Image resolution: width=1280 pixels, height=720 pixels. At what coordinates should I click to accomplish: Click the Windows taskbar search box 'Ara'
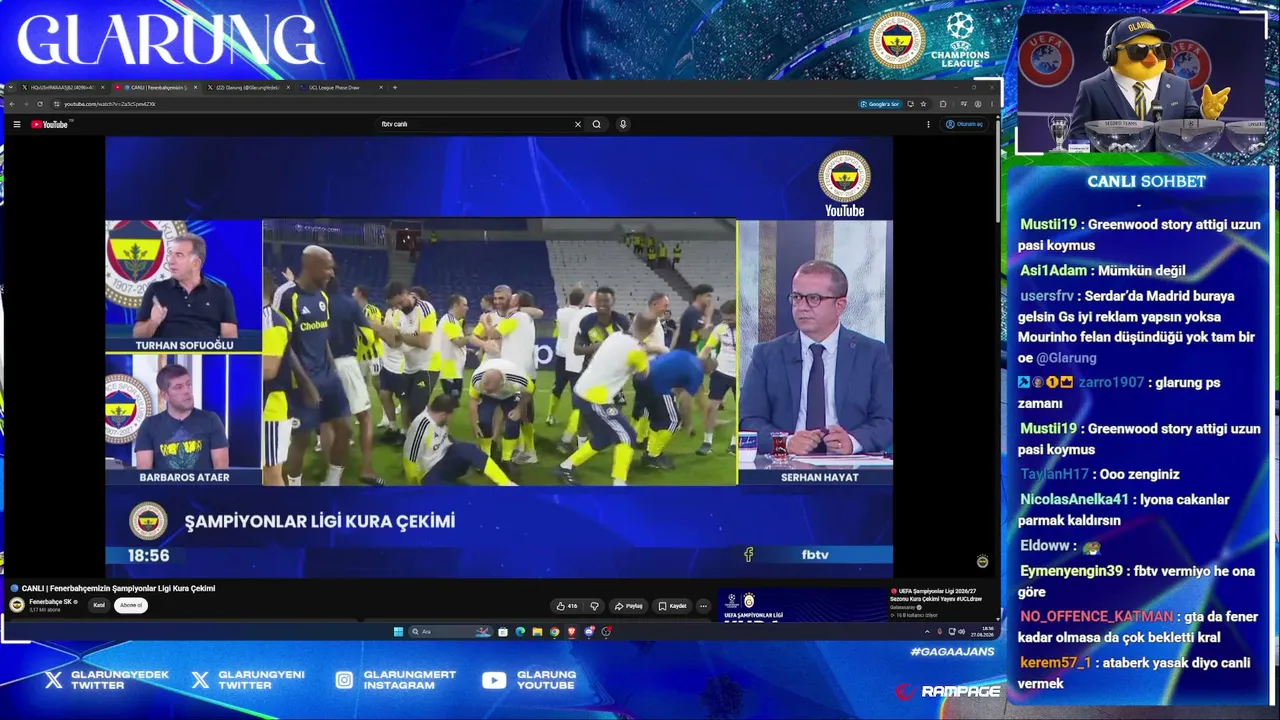click(x=452, y=632)
